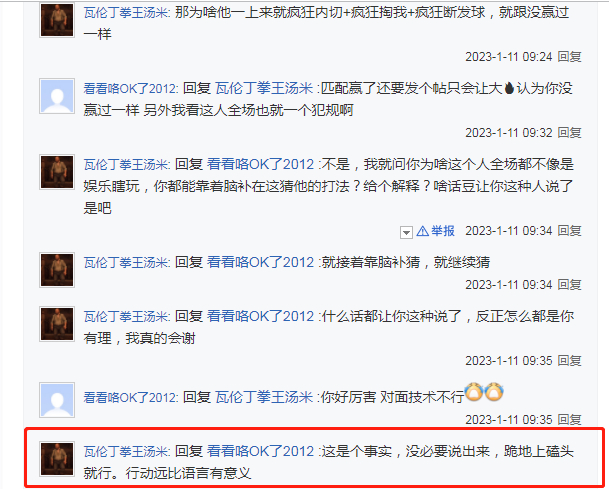Click 回复 under 你好厉害 对面技术不行 comment
Viewport: 609px width, 489px height.
click(x=570, y=420)
